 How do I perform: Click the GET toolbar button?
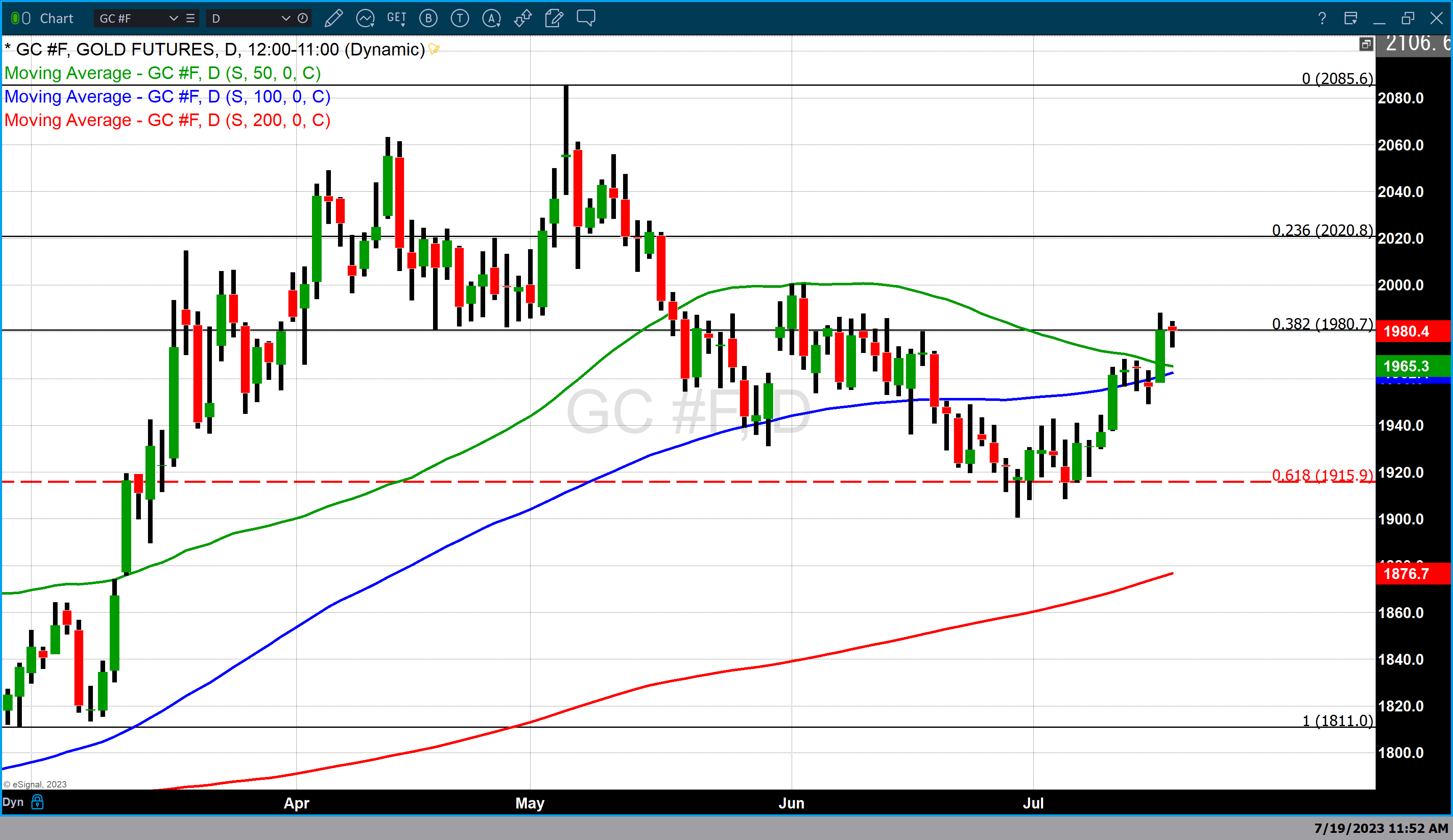396,18
